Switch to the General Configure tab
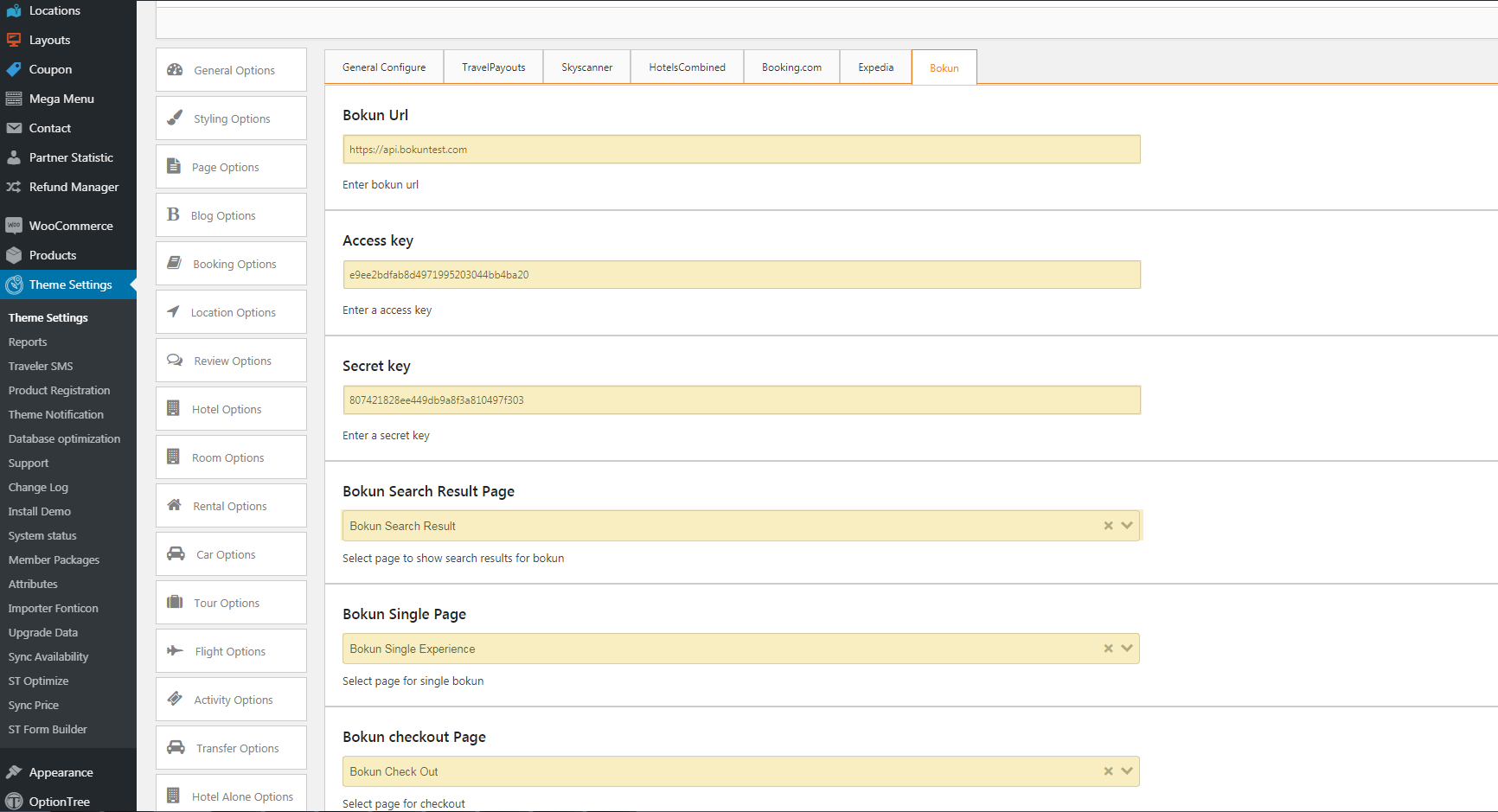Image resolution: width=1498 pixels, height=812 pixels. [384, 67]
